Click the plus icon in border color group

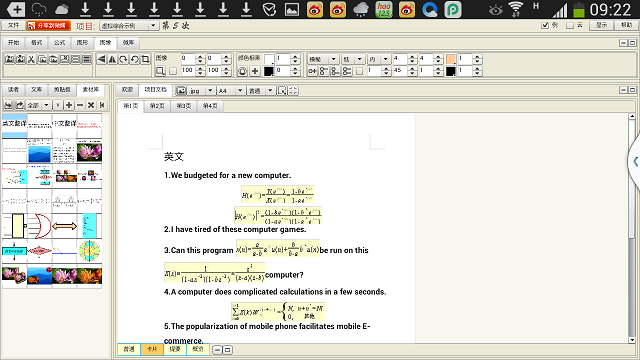(x=255, y=71)
